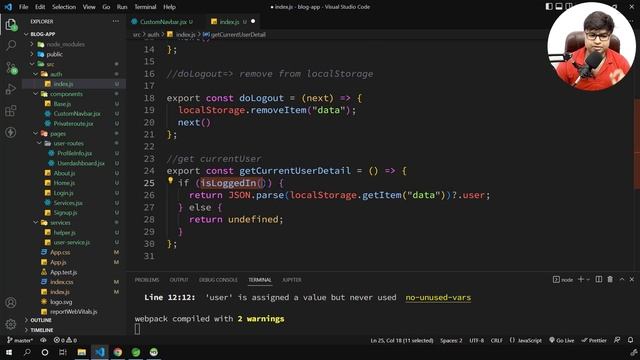This screenshot has width=640, height=360.
Task: Click errors and warnings count in status bar
Action: 65,340
